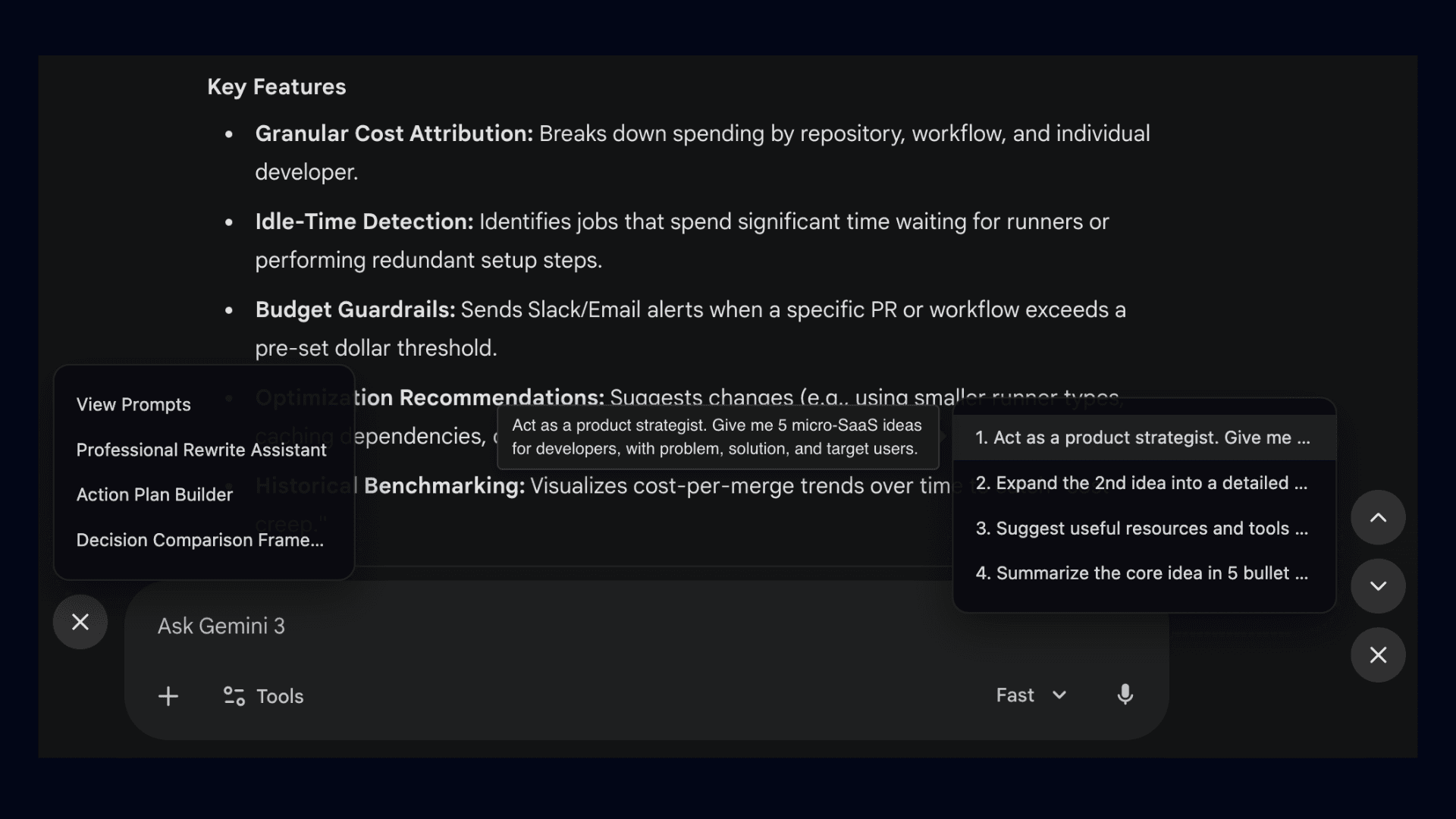
Task: Select View Prompts menu entry
Action: (133, 405)
